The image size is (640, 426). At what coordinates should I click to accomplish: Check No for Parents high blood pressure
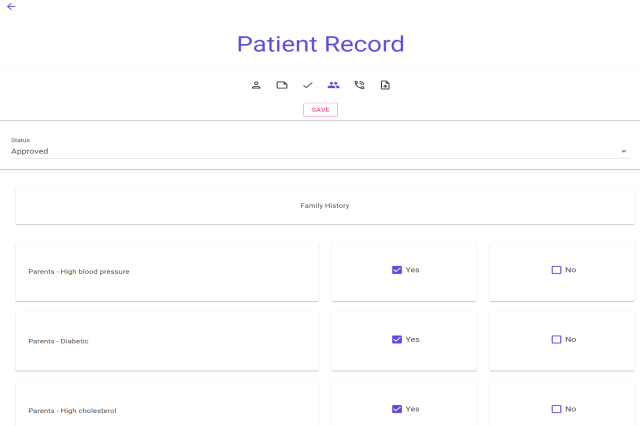pyautogui.click(x=557, y=270)
